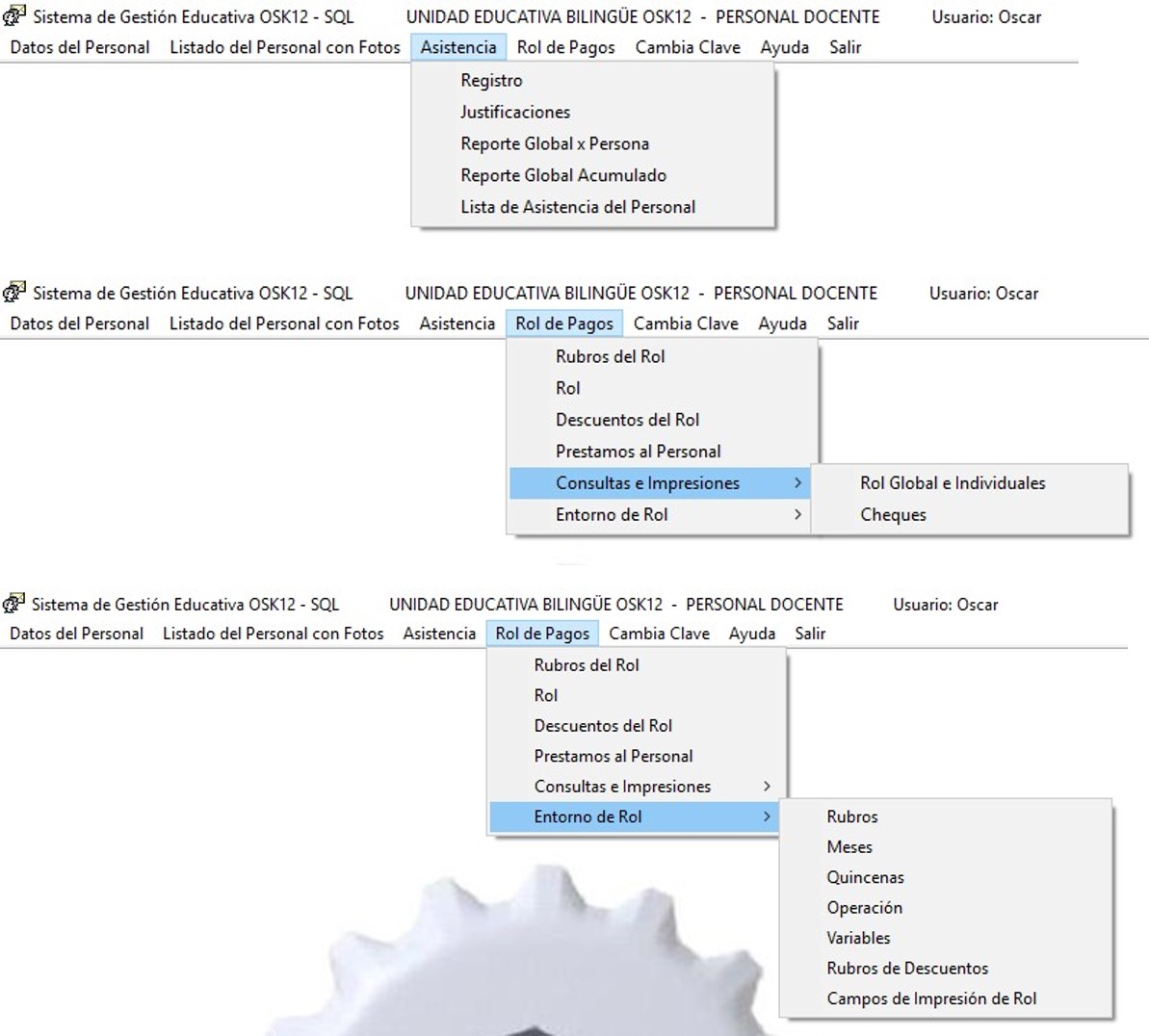Screen dimensions: 1149x1036
Task: Open Registro from the Asistencia menu
Action: (x=491, y=81)
